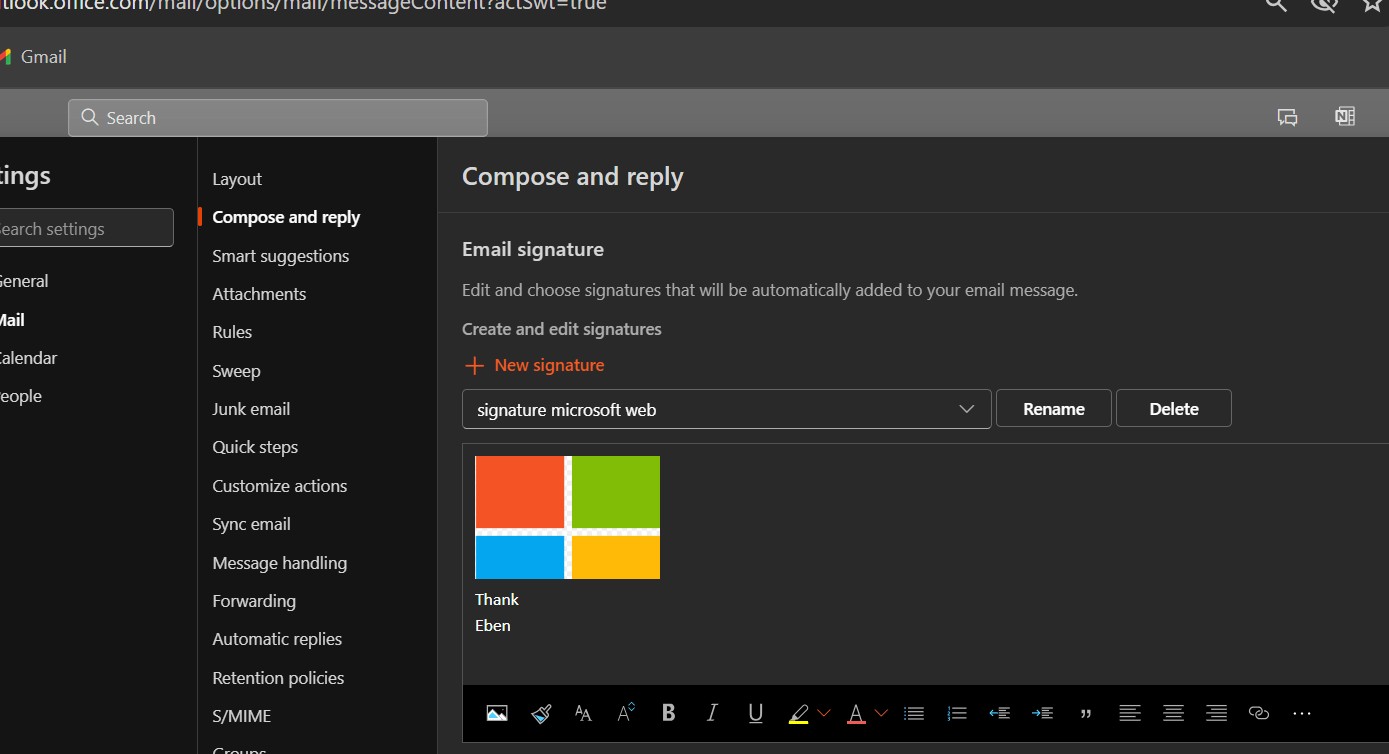Show more formatting options ellipsis
Screen dimensions: 1389x754
click(x=1301, y=713)
